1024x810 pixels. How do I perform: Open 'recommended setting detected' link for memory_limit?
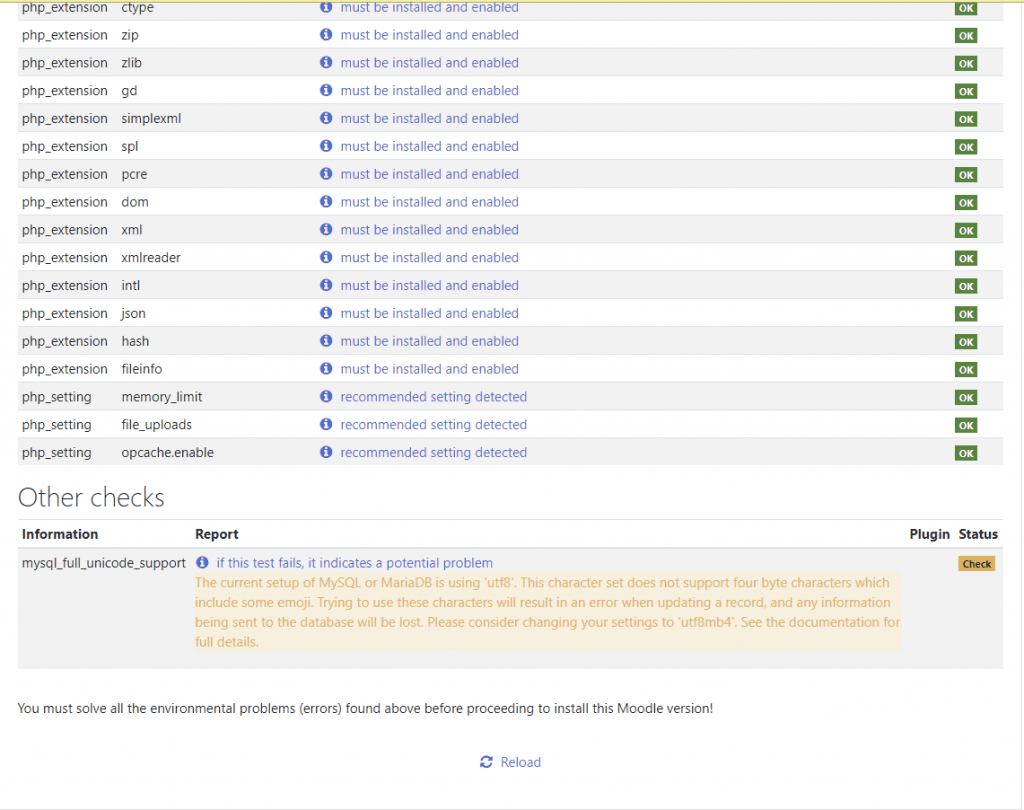(x=434, y=397)
